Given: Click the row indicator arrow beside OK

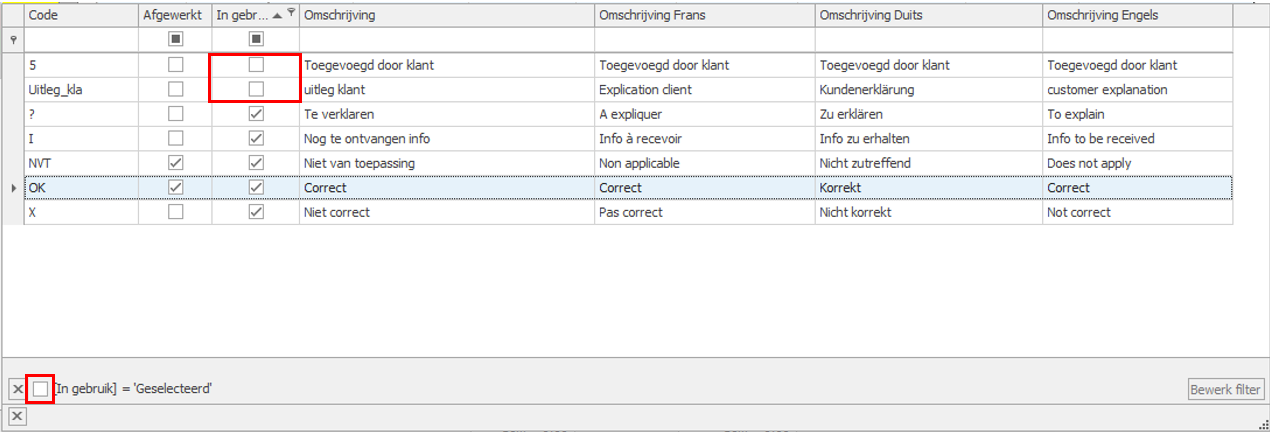Looking at the screenshot, I should (12, 188).
